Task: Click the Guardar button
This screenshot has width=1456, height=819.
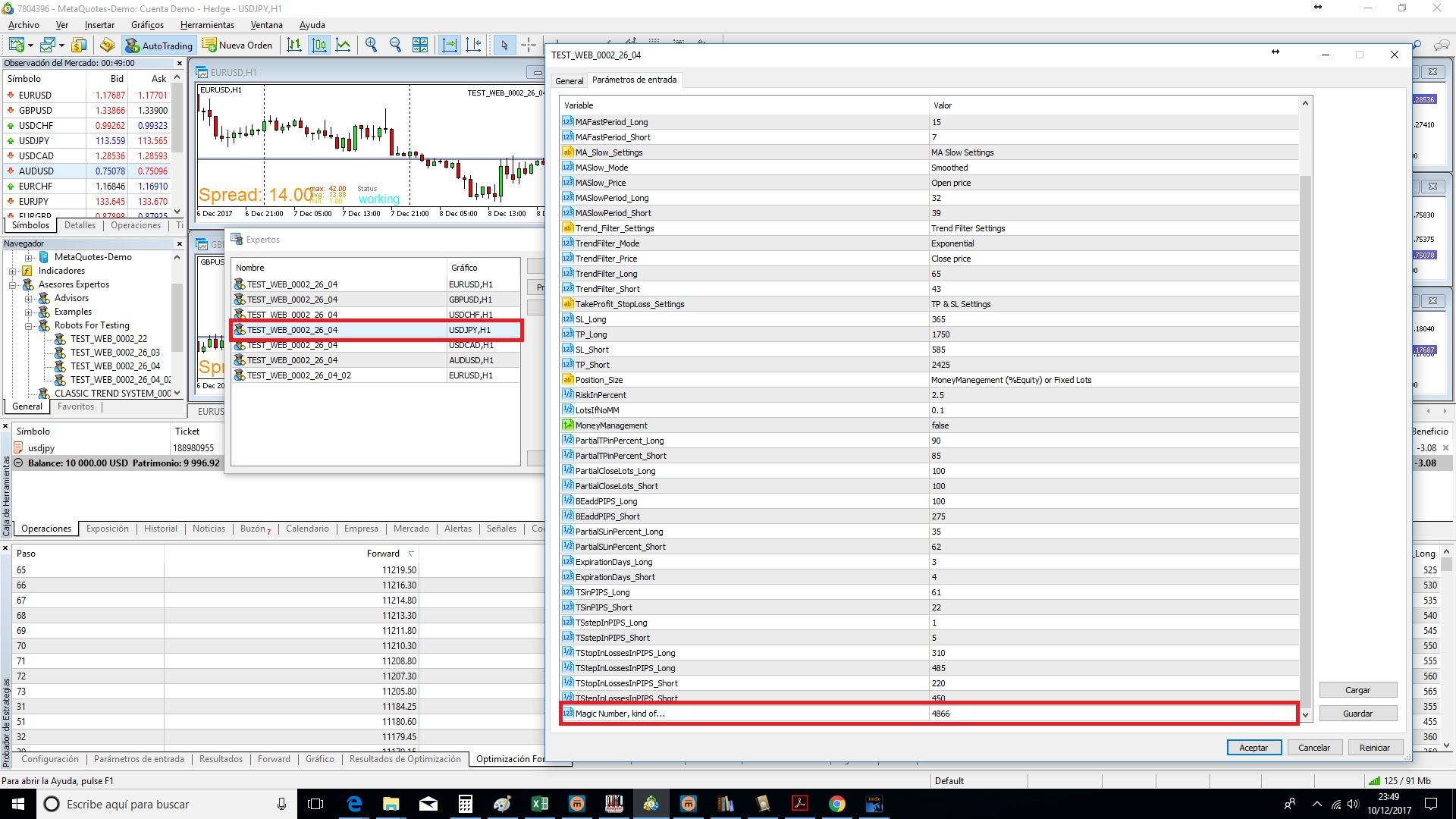Action: click(1357, 714)
